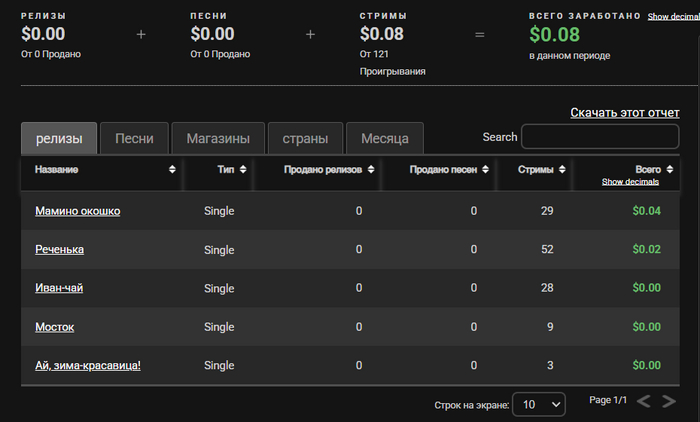Screen dimensions: 700x422
Task: Focus the Search input field
Action: click(x=600, y=137)
